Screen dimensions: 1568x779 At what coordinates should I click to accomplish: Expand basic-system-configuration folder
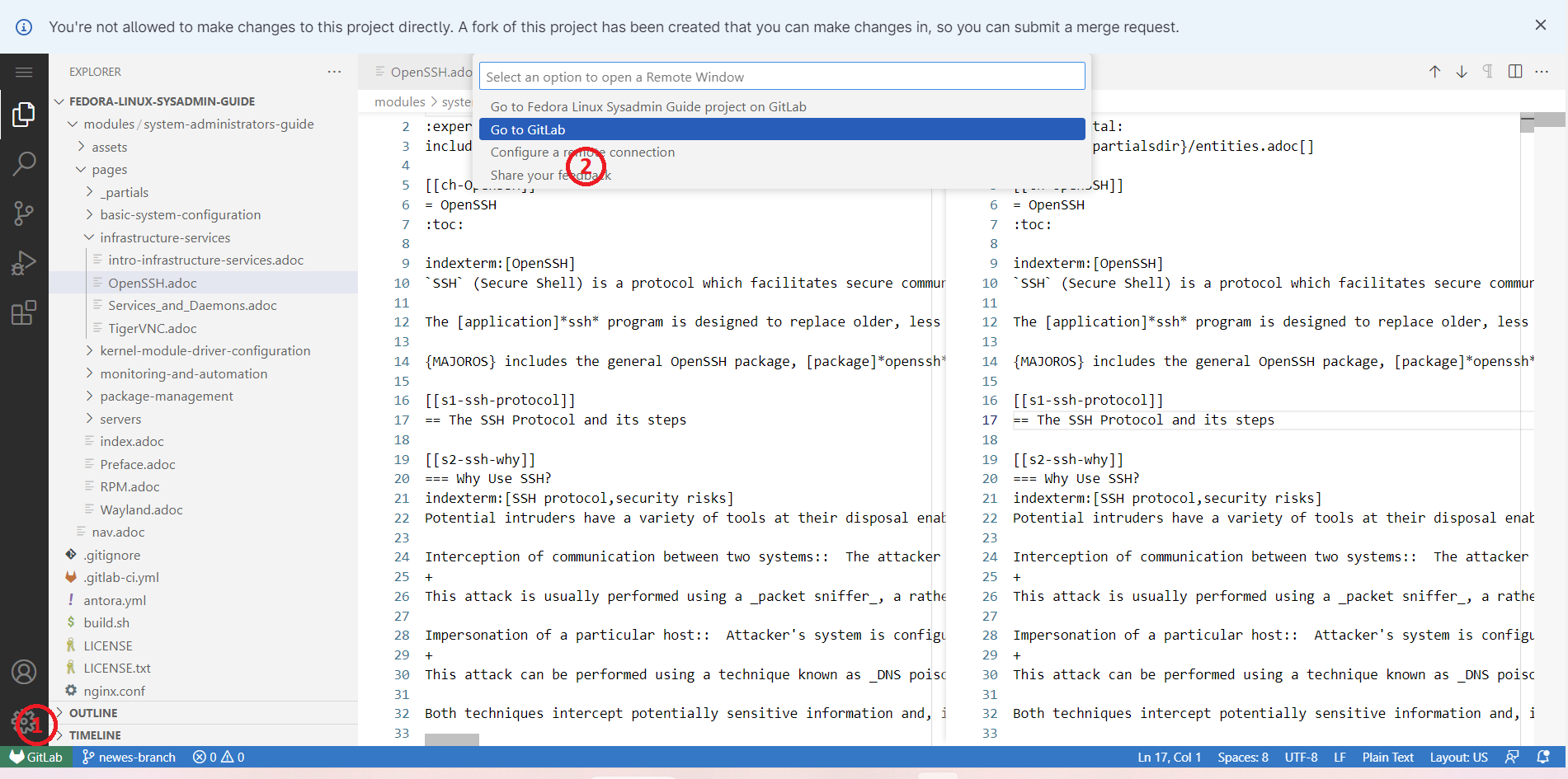pyautogui.click(x=203, y=214)
